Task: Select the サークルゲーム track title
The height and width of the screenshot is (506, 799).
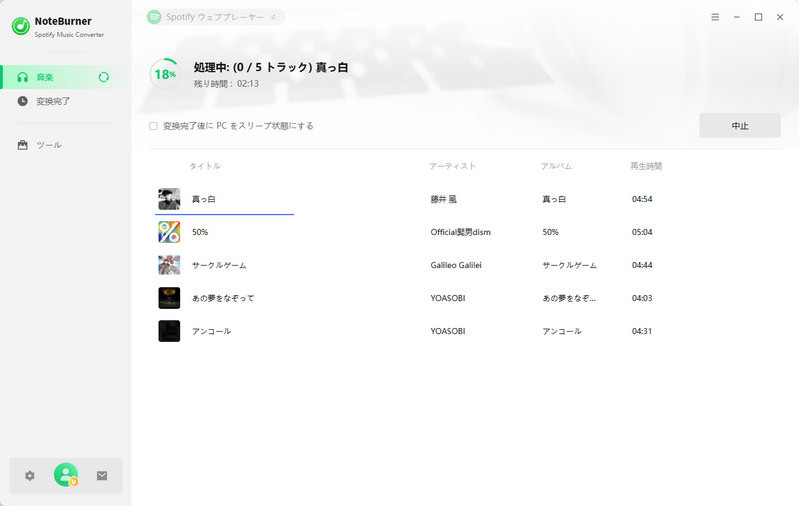Action: 219,265
